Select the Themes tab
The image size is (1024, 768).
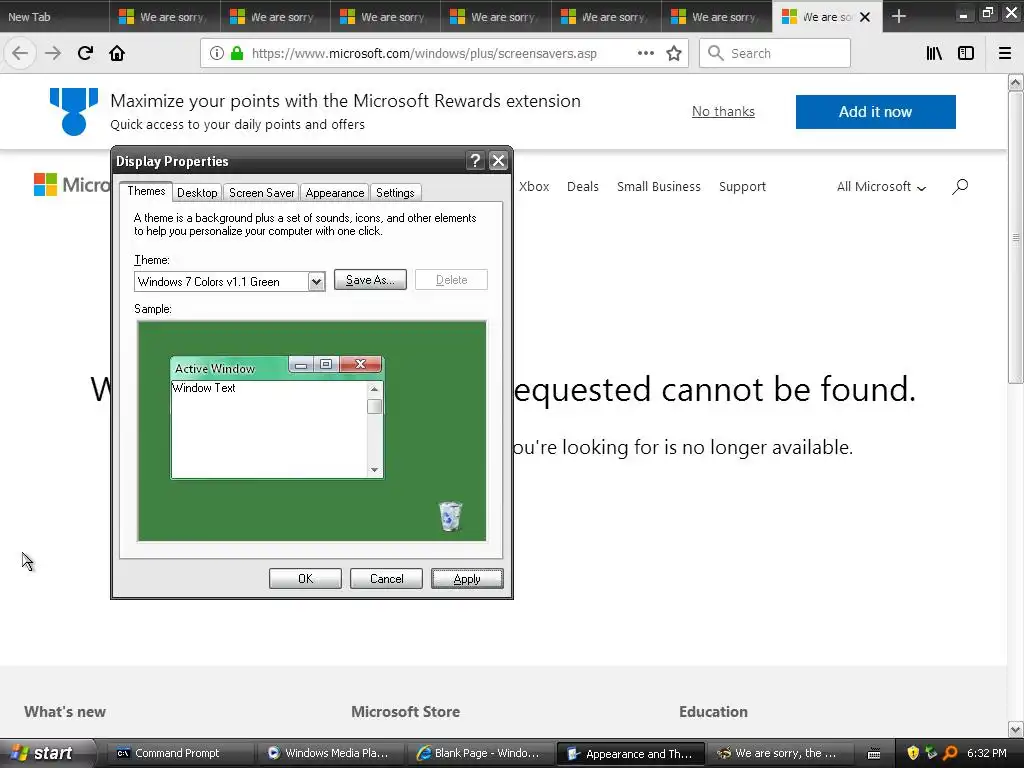tap(146, 191)
